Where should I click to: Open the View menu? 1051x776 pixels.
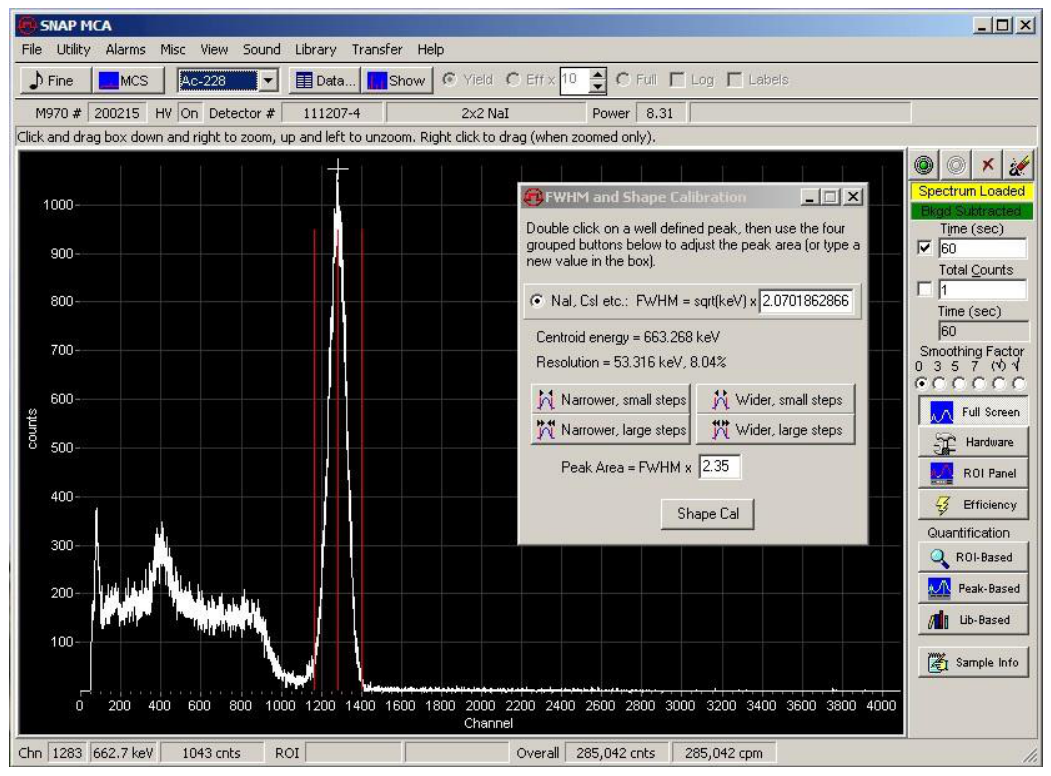click(x=214, y=50)
